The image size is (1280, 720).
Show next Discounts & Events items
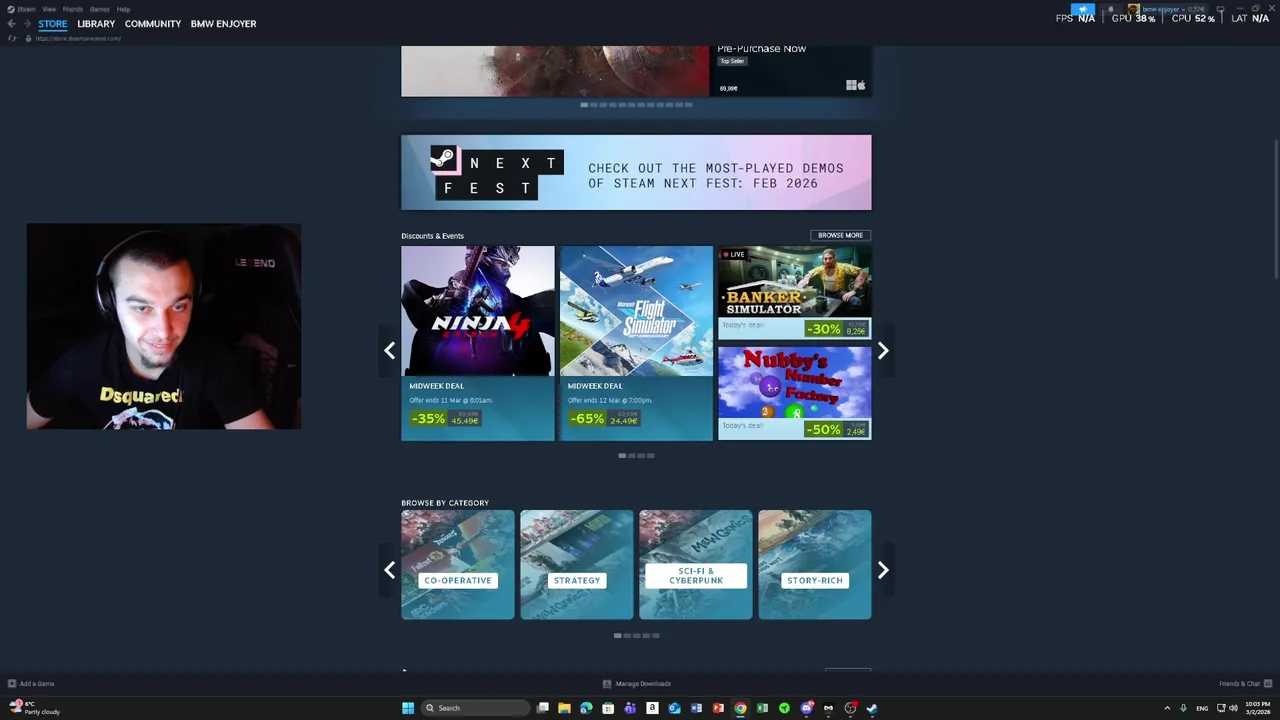pyautogui.click(x=883, y=350)
